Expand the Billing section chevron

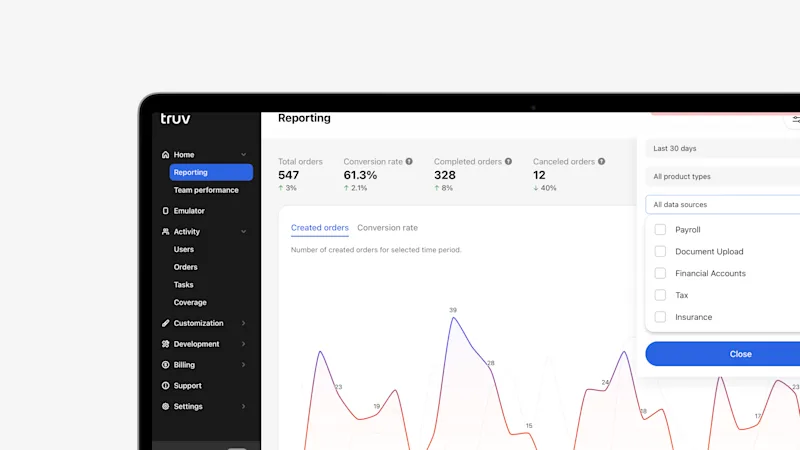pyautogui.click(x=243, y=365)
